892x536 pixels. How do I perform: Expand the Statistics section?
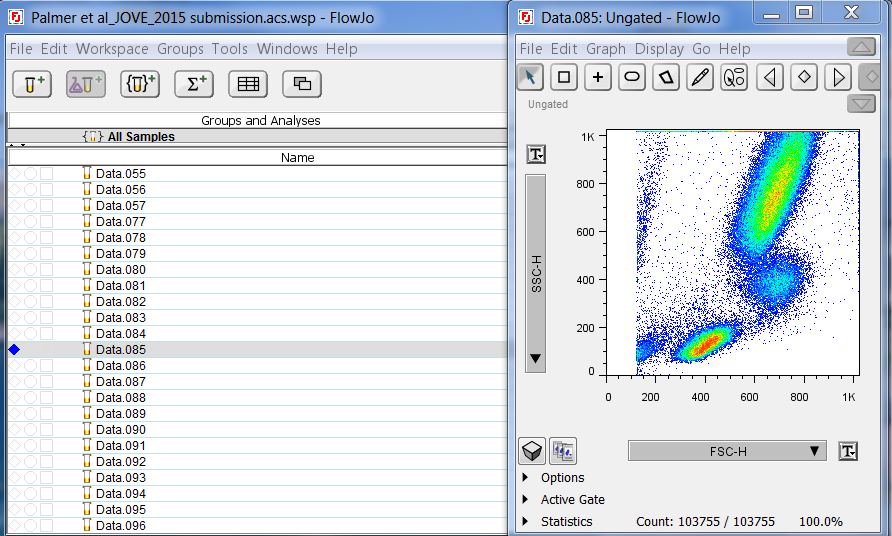[527, 522]
